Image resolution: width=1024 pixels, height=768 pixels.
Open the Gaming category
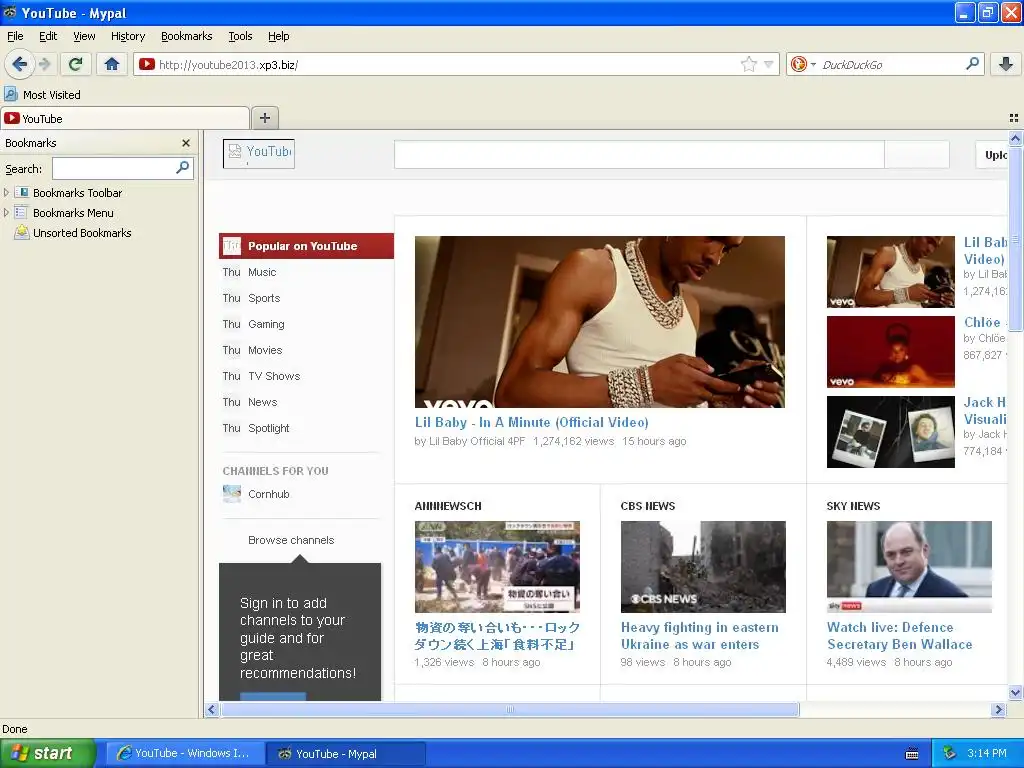coord(266,324)
